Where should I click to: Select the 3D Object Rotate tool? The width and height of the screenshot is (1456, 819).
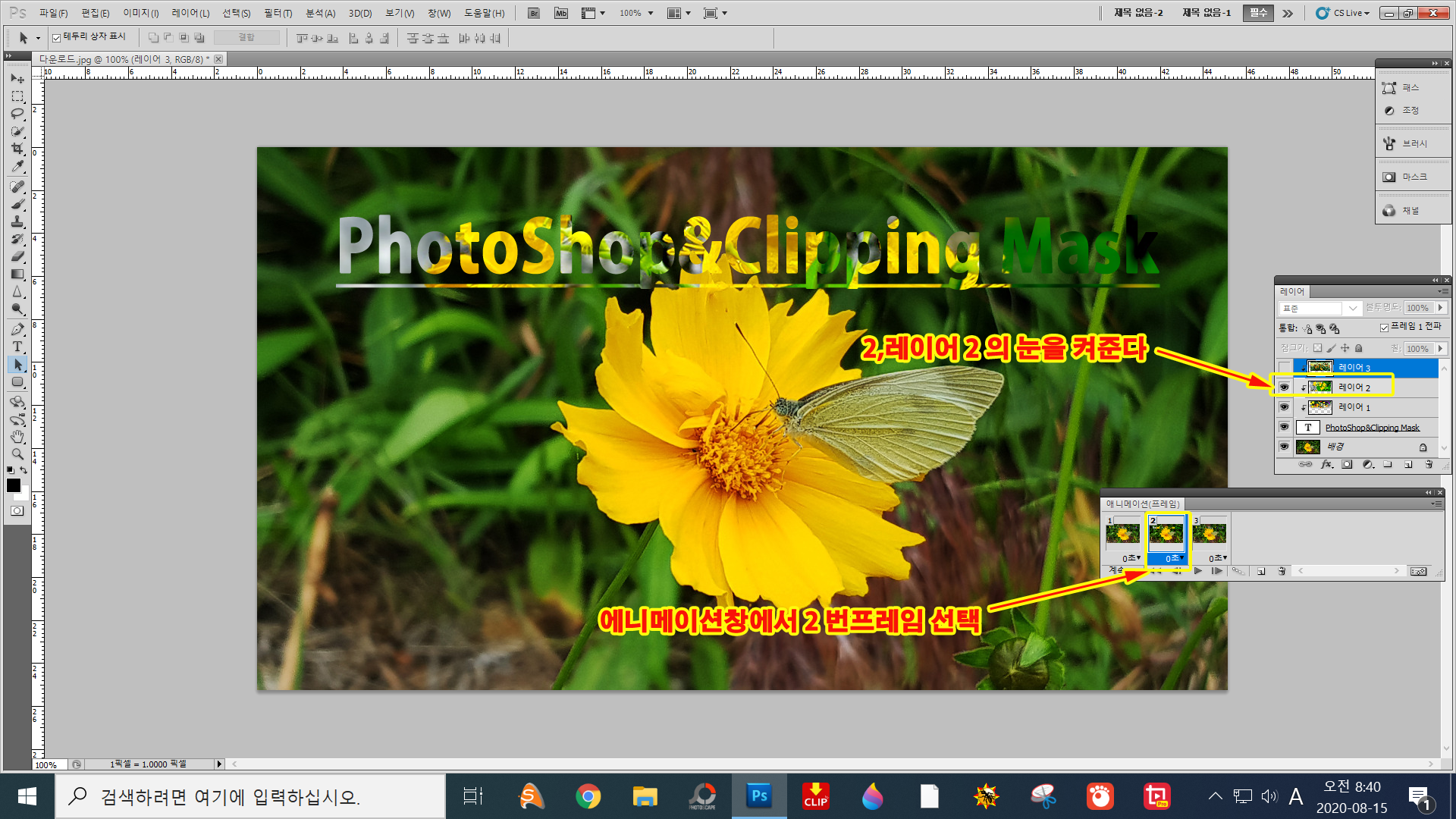pyautogui.click(x=17, y=402)
